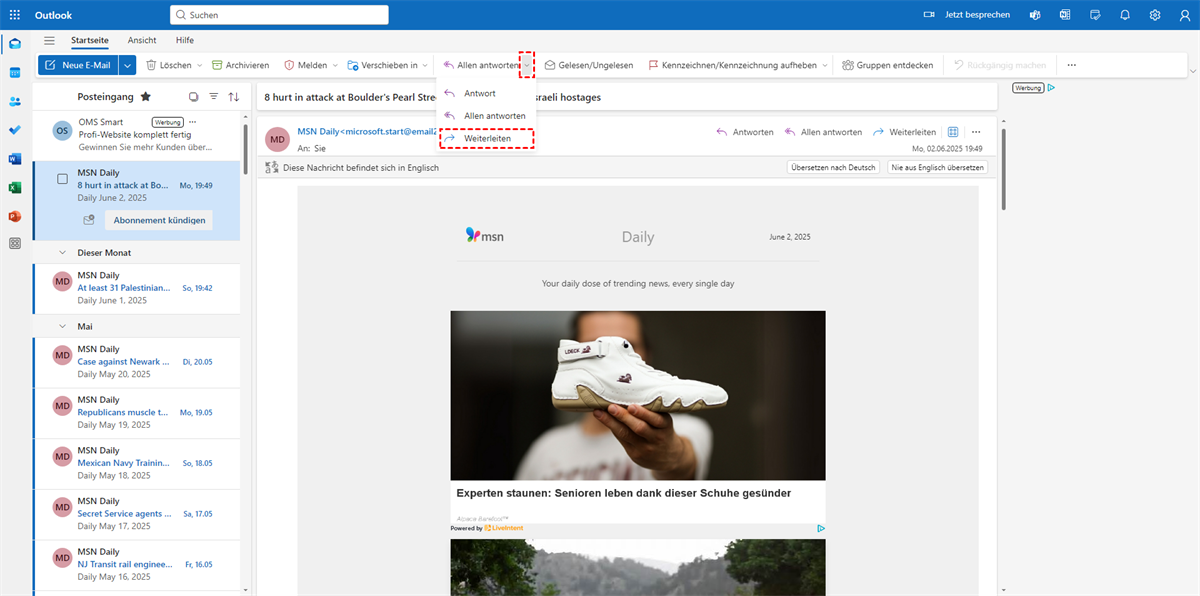Open email Republicans muscle
The image size is (1200, 596).
[x=136, y=412]
